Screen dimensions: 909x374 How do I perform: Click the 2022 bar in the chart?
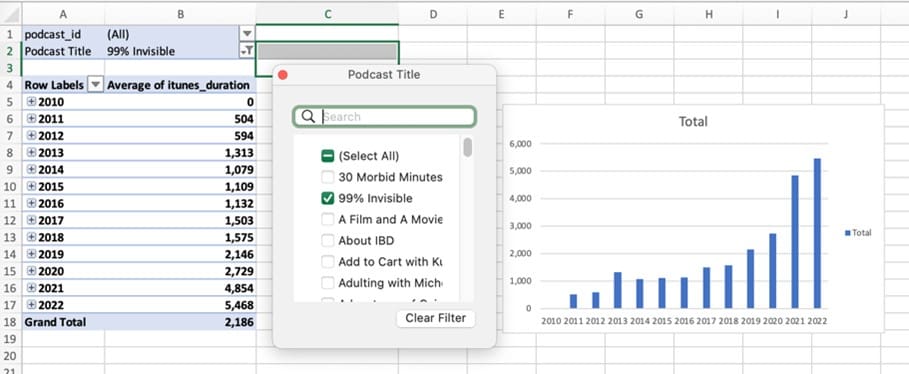click(817, 233)
